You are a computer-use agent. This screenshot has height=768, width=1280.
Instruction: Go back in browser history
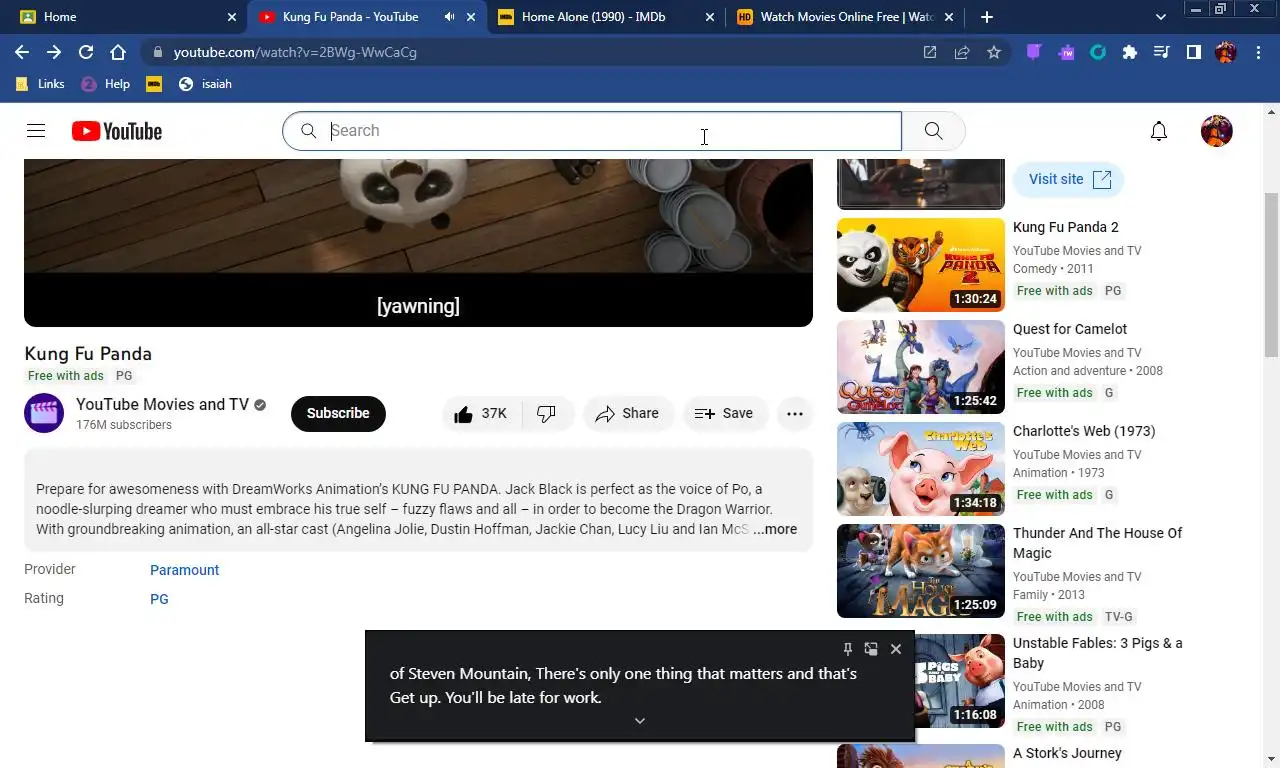pos(22,52)
